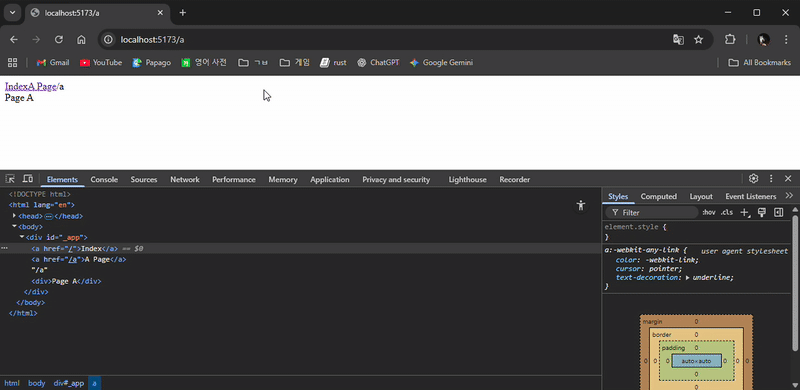The height and width of the screenshot is (390, 800).
Task: Switch to the Performance tab
Action: click(234, 180)
